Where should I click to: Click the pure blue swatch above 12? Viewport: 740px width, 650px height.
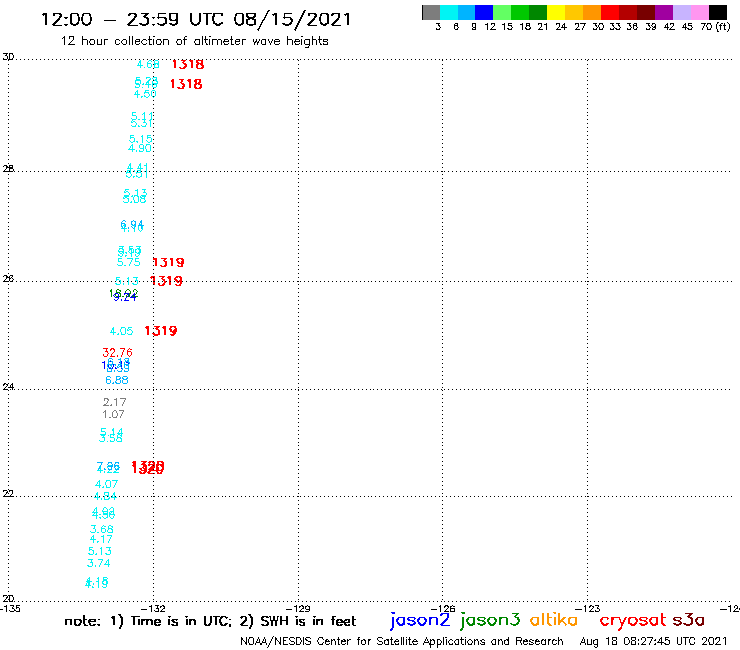(484, 12)
